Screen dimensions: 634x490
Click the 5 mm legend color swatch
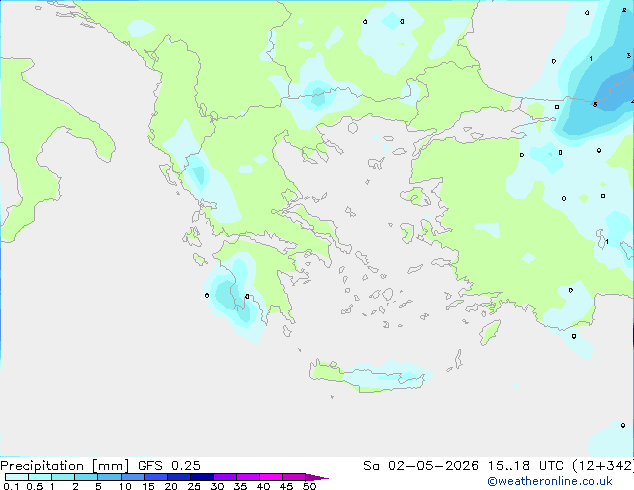[109, 477]
